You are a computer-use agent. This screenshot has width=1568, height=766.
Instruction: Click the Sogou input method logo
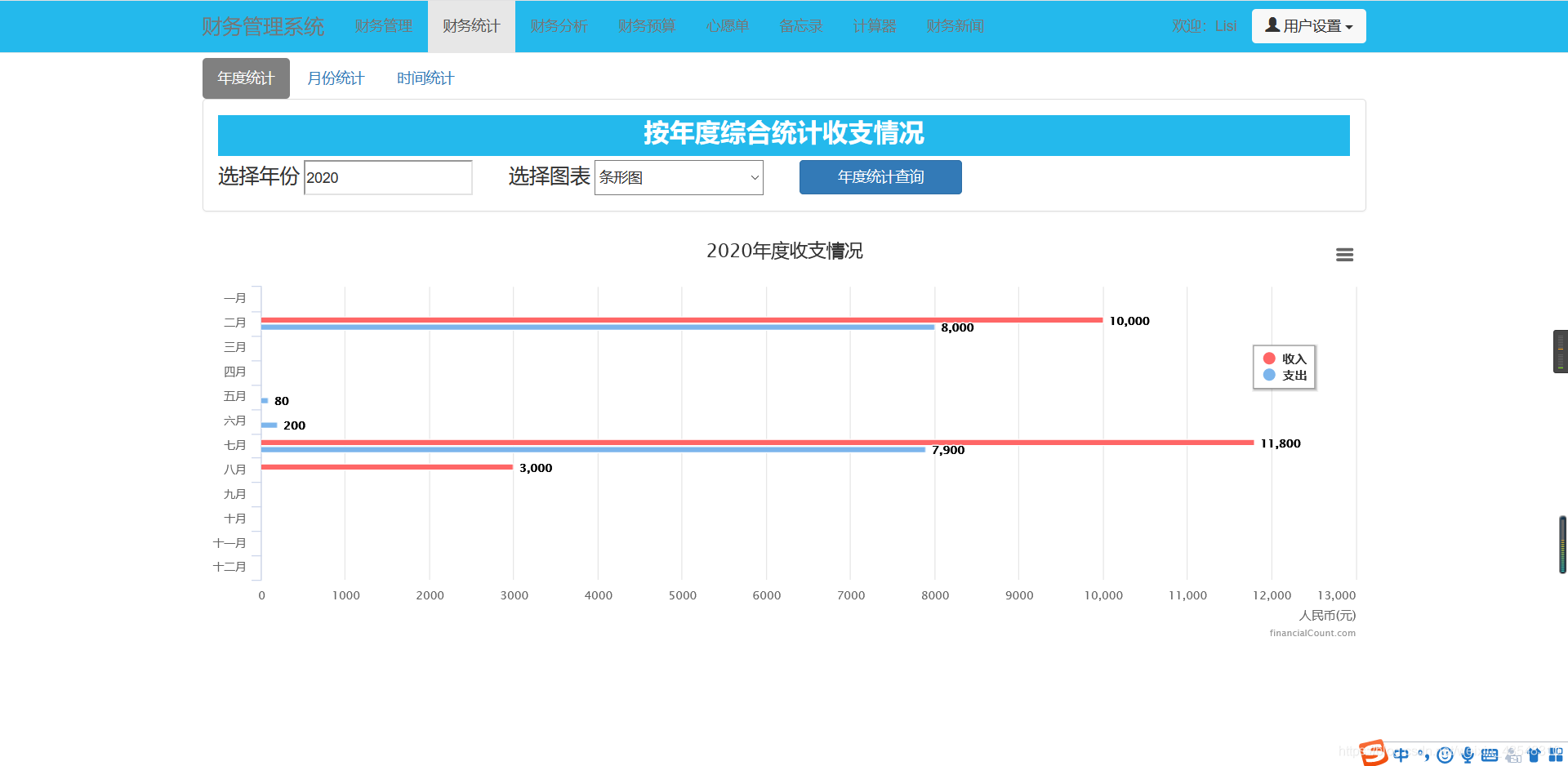pyautogui.click(x=1374, y=753)
